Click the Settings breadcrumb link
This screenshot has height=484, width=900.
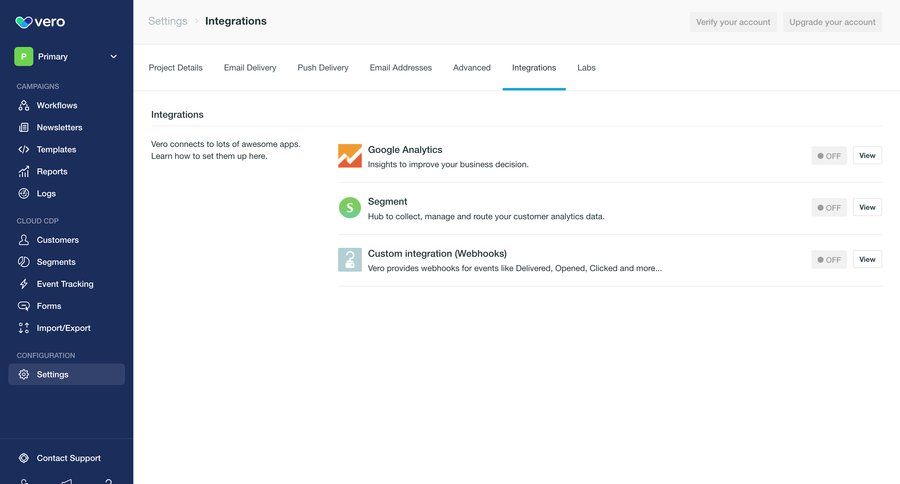tap(168, 21)
